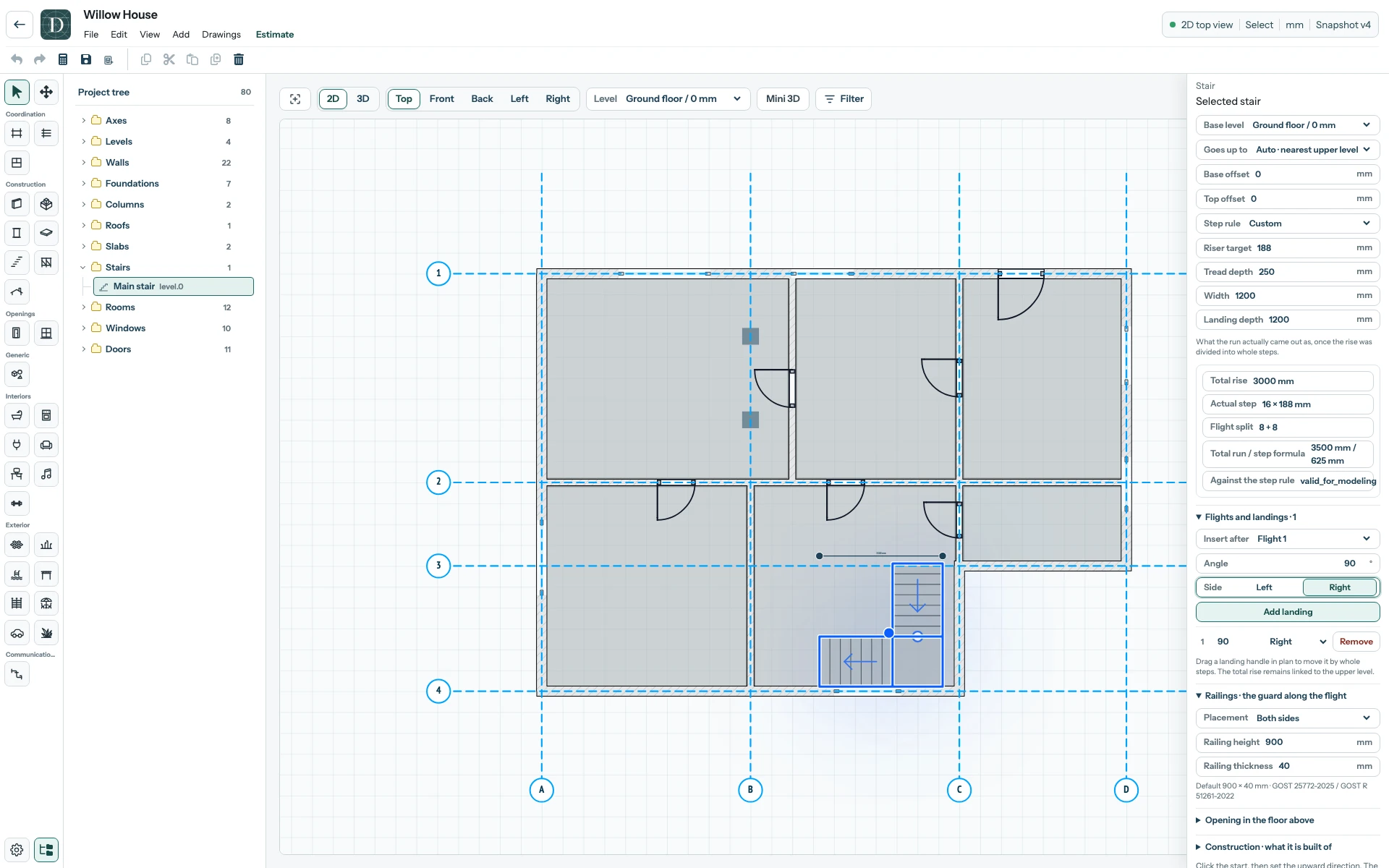Go back with the arrow button
1389x868 pixels.
pyautogui.click(x=20, y=25)
